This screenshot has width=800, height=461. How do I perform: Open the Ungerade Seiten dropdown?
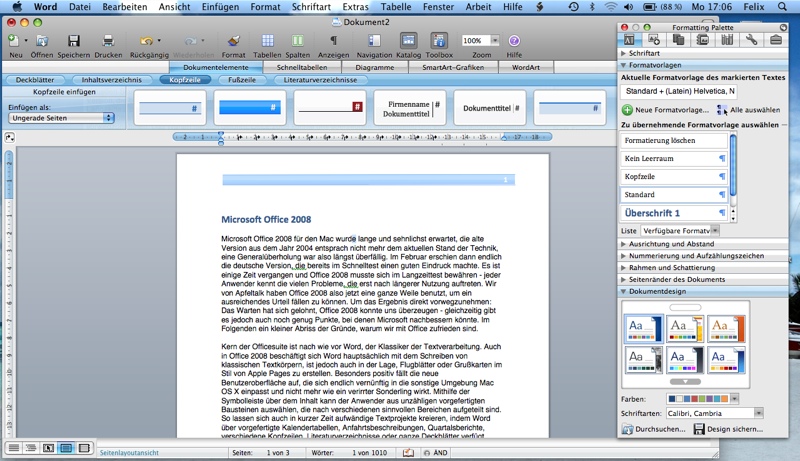pos(61,118)
